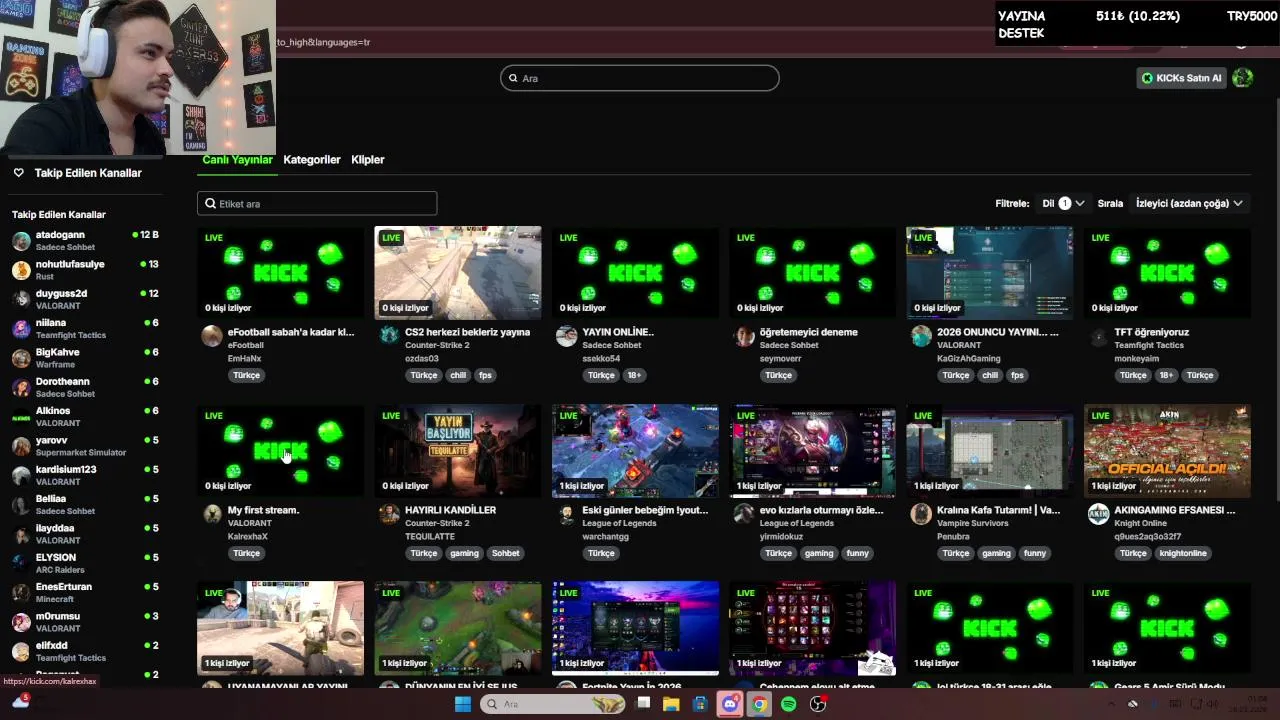Open Dorotheann channel avatar in sidebar

coord(21,387)
